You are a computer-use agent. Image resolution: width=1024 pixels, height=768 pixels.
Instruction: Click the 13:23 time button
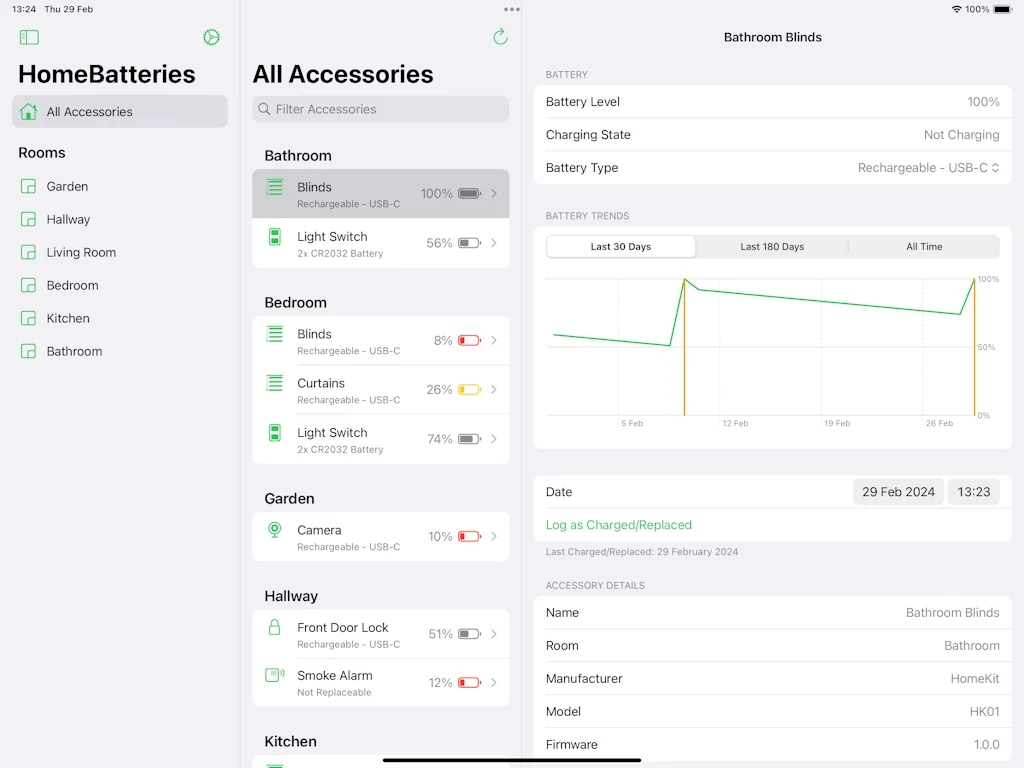click(973, 492)
